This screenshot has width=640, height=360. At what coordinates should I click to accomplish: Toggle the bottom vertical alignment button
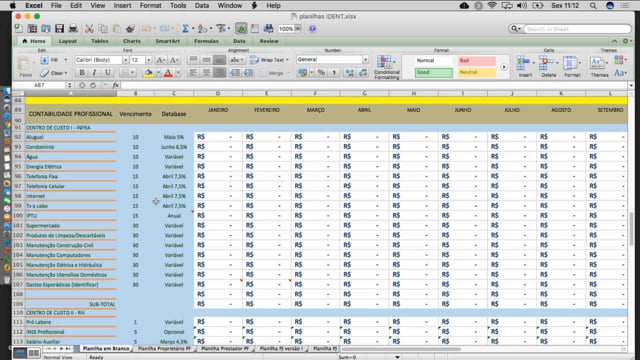pos(220,60)
